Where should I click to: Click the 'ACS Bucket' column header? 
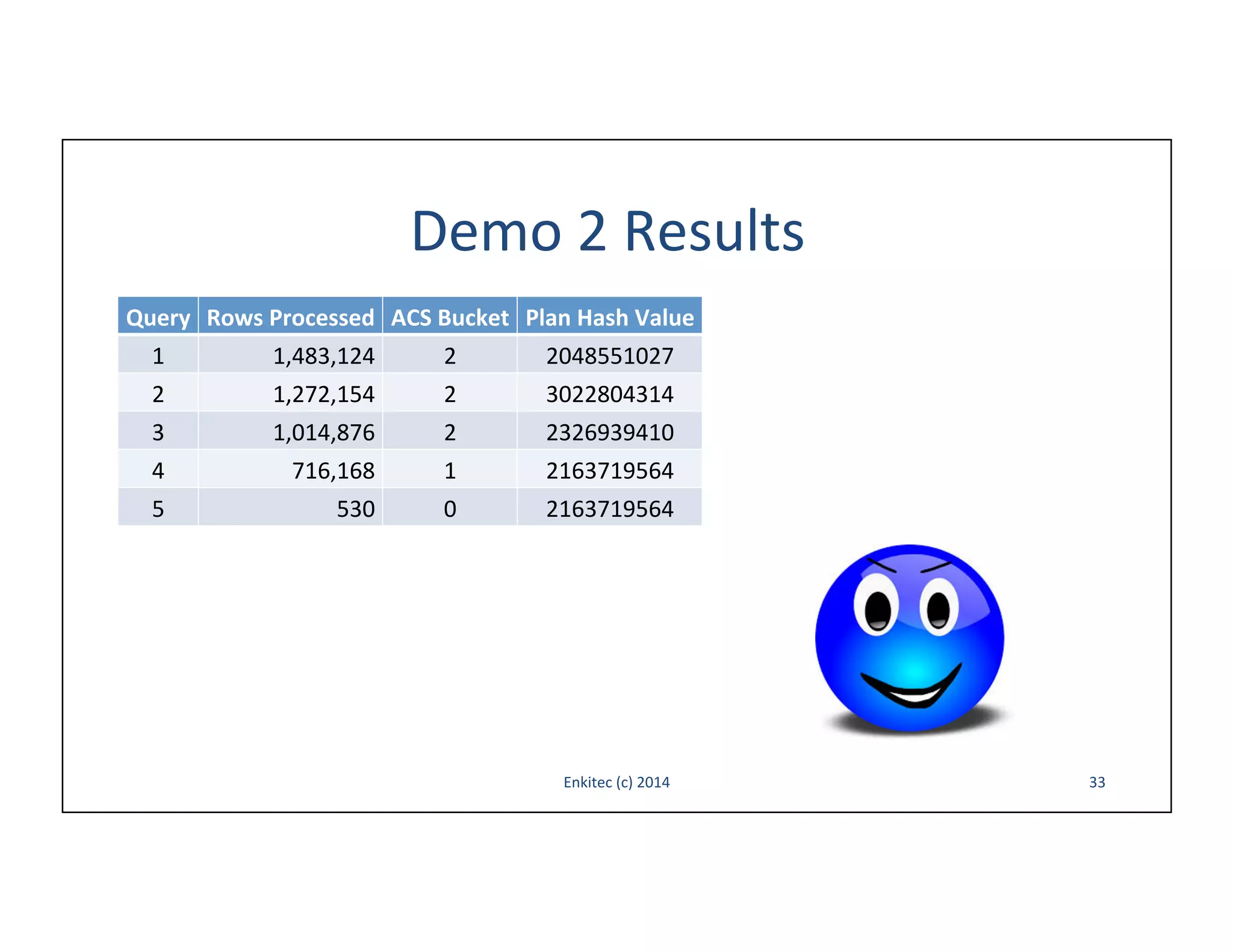point(450,317)
